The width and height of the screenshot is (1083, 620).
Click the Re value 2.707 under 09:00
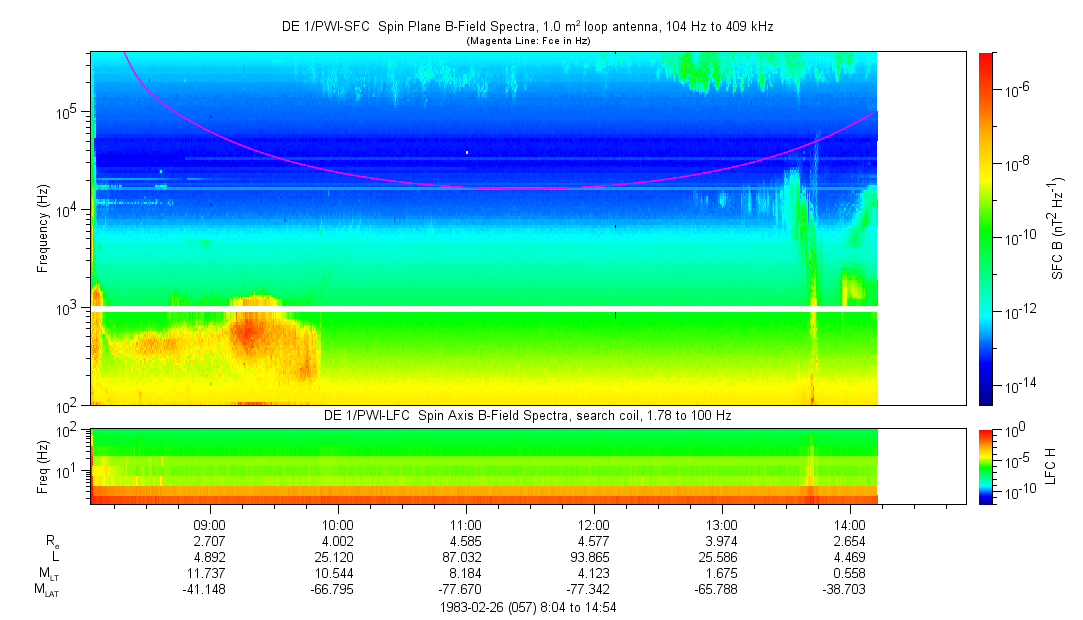[209, 540]
